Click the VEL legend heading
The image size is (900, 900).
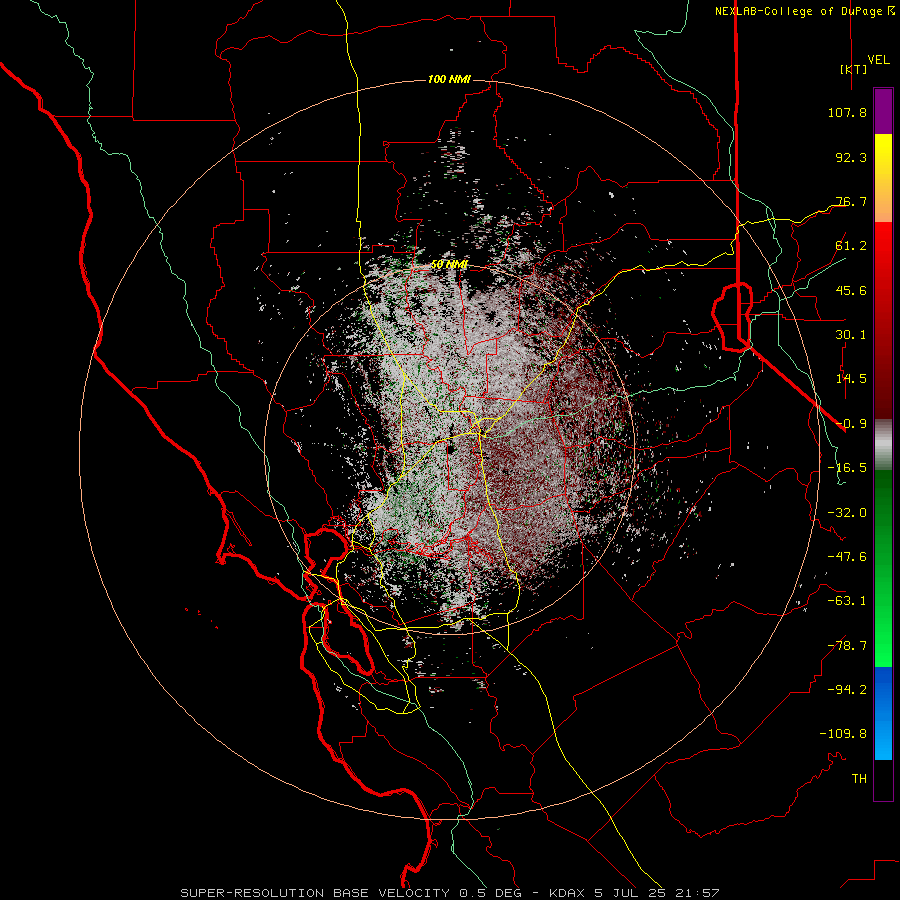879,59
